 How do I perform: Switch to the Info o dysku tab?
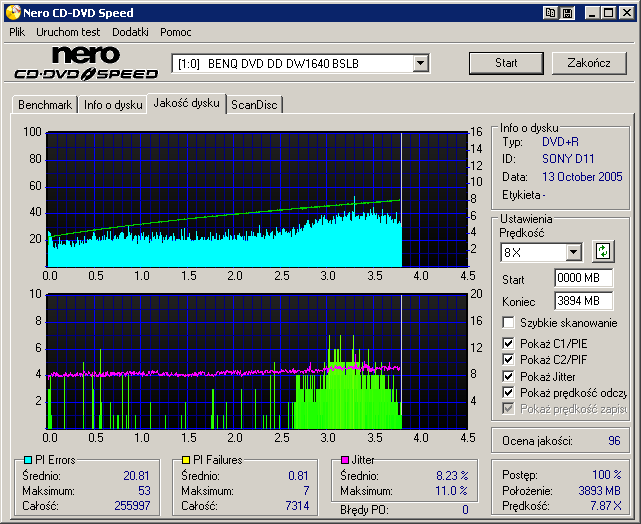coord(113,105)
